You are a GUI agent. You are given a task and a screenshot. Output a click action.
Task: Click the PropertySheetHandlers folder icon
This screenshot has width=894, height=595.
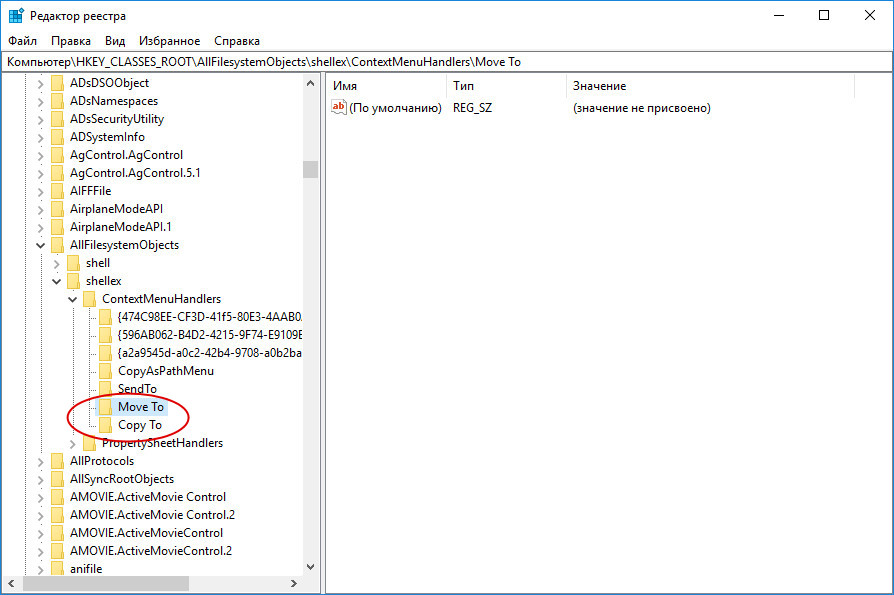(90, 443)
